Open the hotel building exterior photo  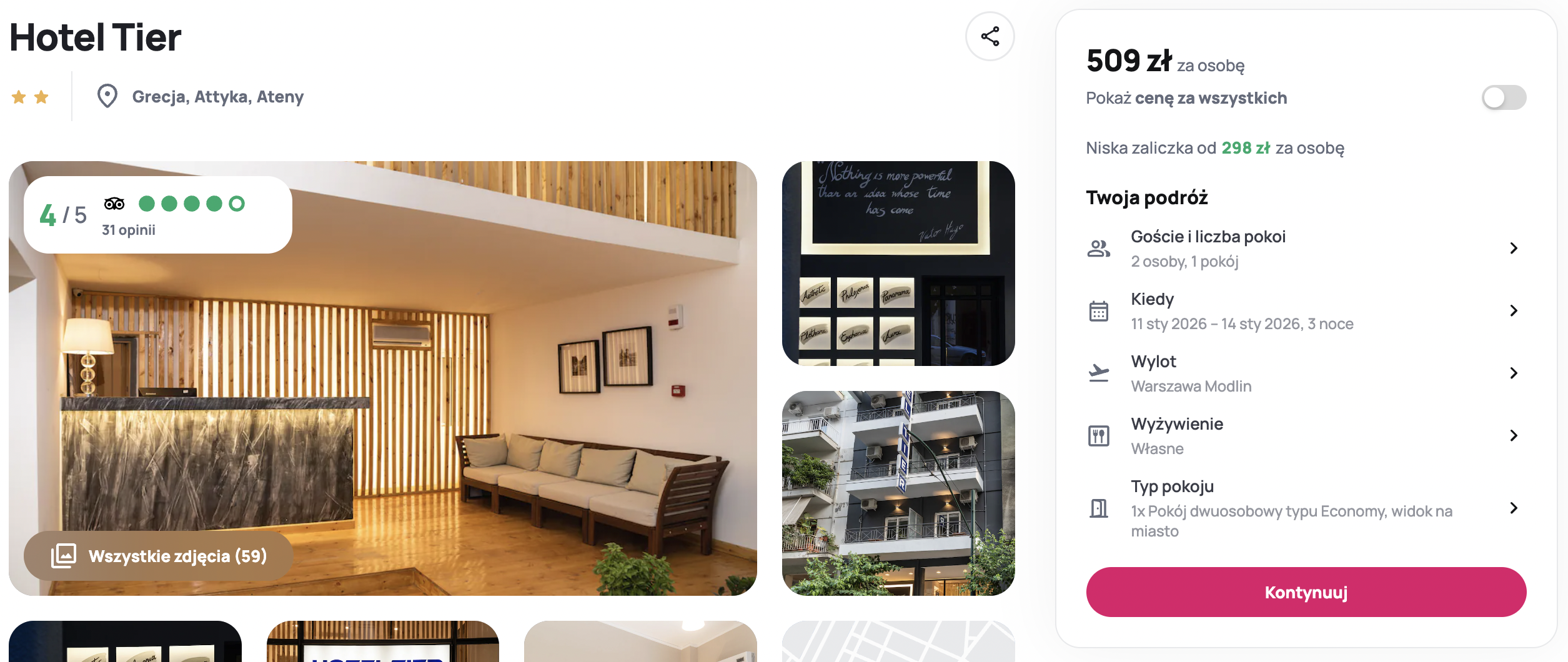(898, 493)
